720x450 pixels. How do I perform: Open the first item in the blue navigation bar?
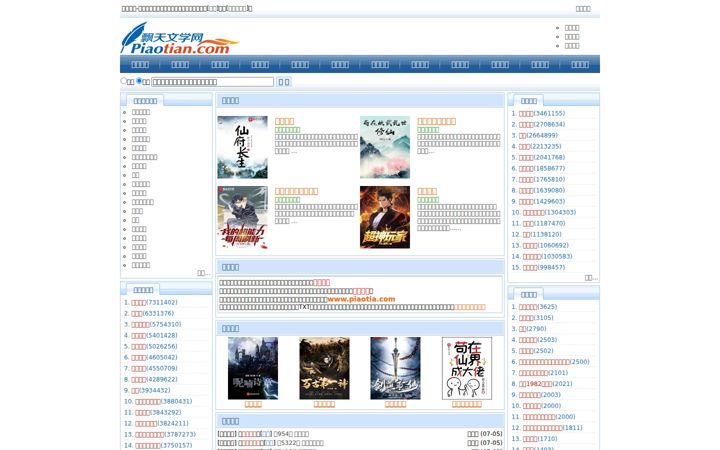[140, 64]
